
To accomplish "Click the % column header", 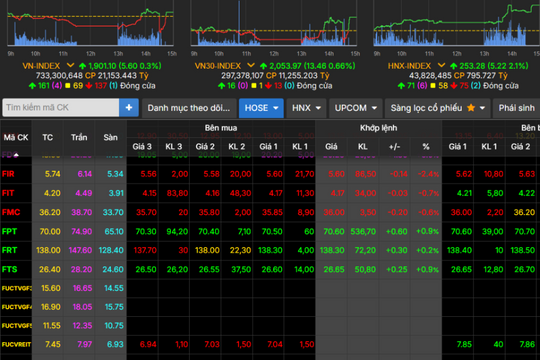I will coord(426,147).
